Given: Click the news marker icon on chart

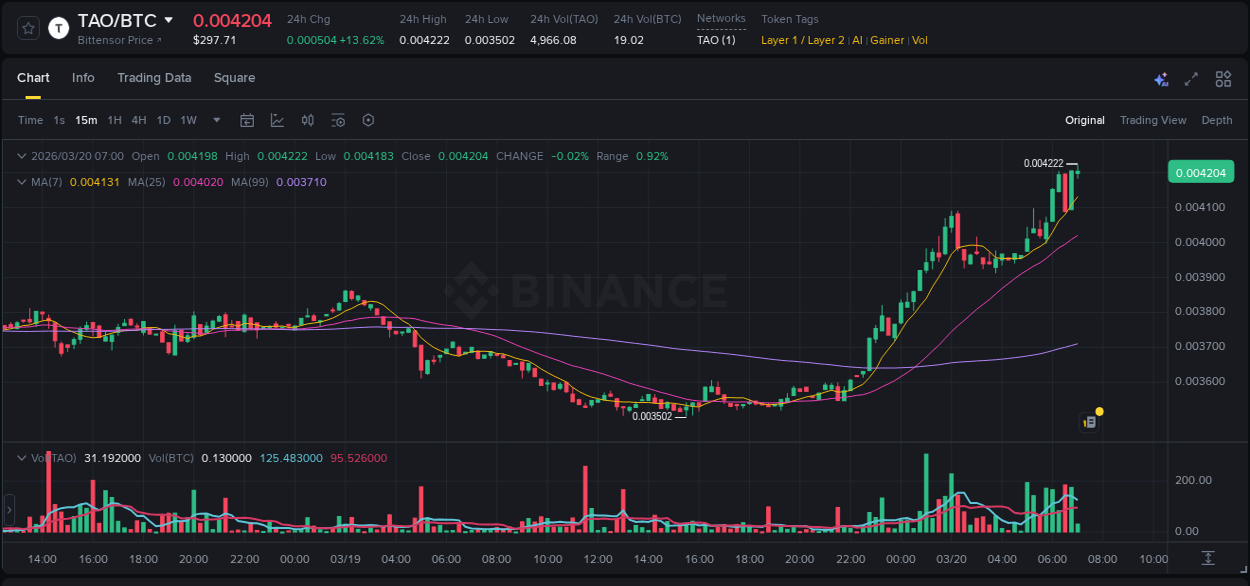Looking at the screenshot, I should tap(1090, 422).
